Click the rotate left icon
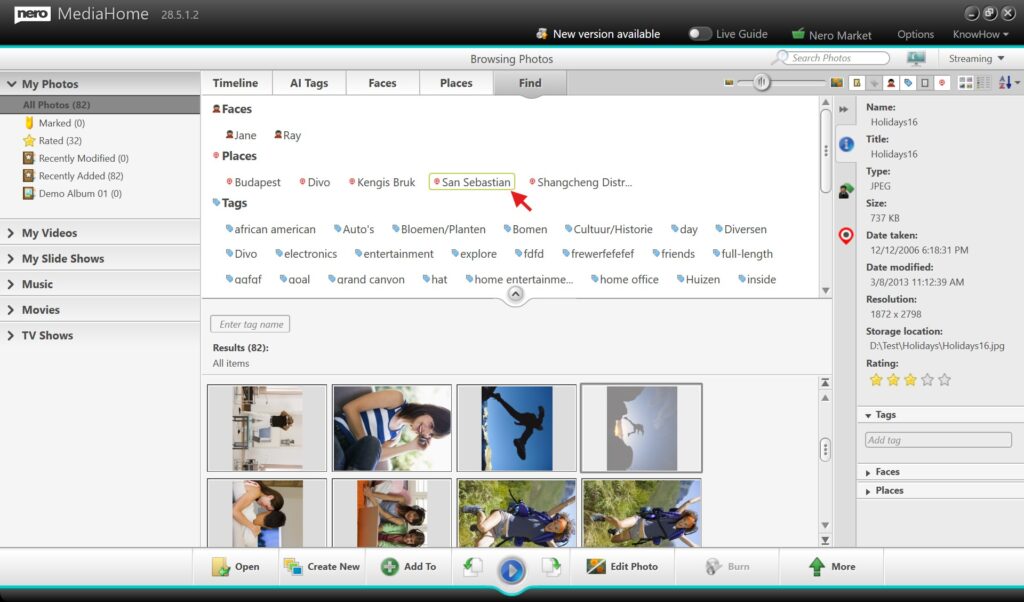The image size is (1024, 602). point(473,567)
